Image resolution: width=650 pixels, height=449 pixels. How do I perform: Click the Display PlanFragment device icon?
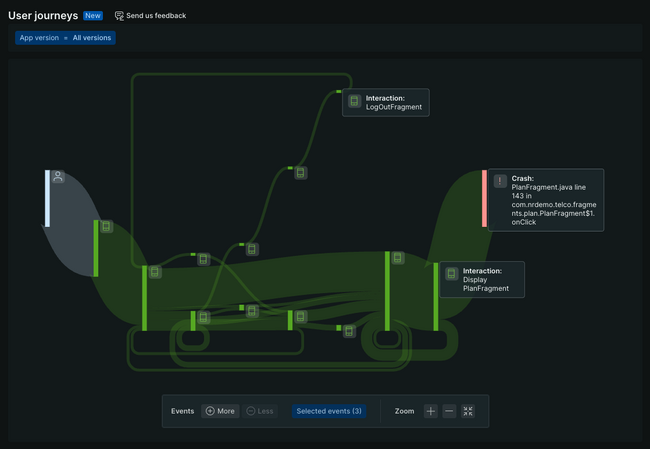point(451,274)
